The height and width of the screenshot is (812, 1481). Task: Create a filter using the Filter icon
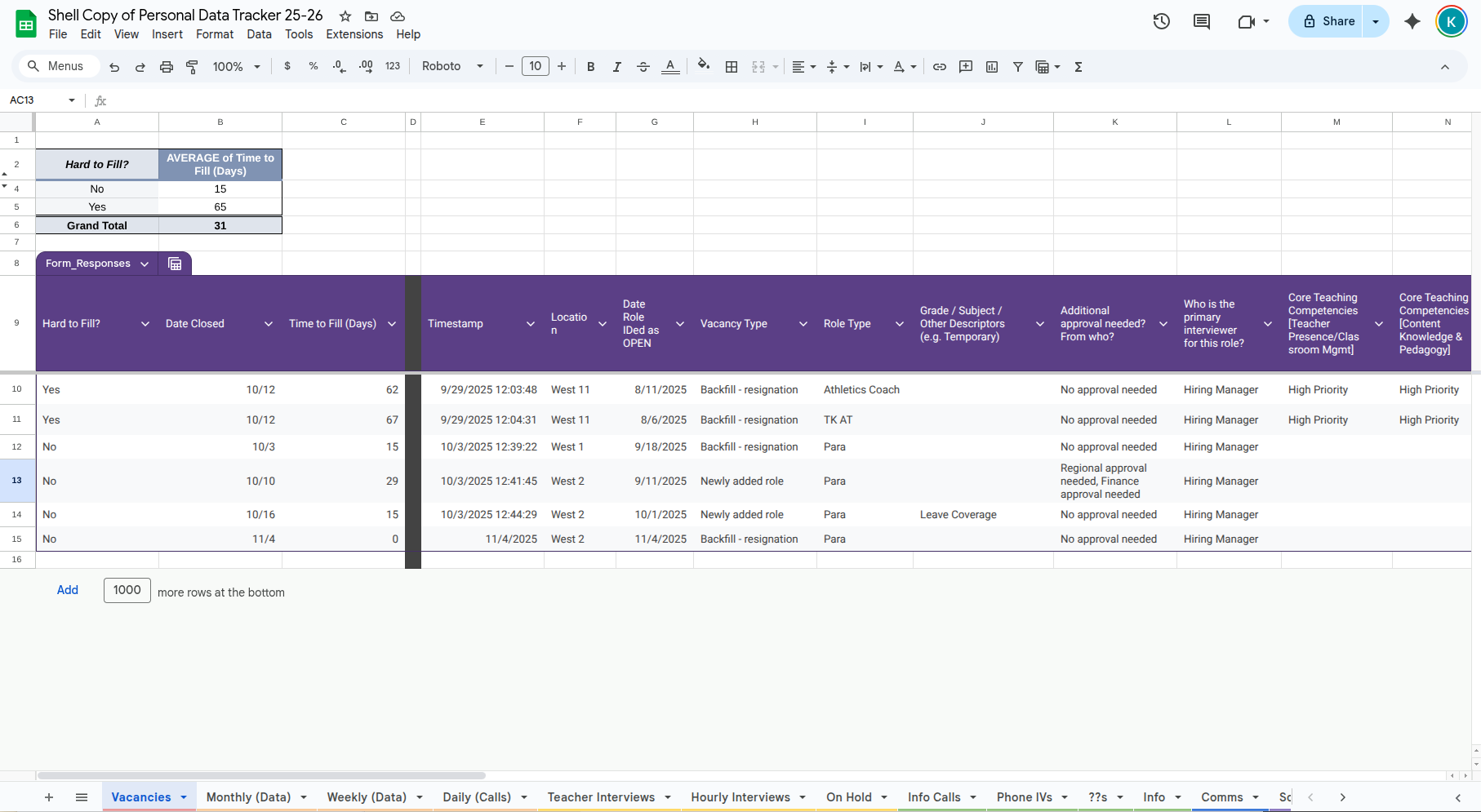click(1017, 66)
